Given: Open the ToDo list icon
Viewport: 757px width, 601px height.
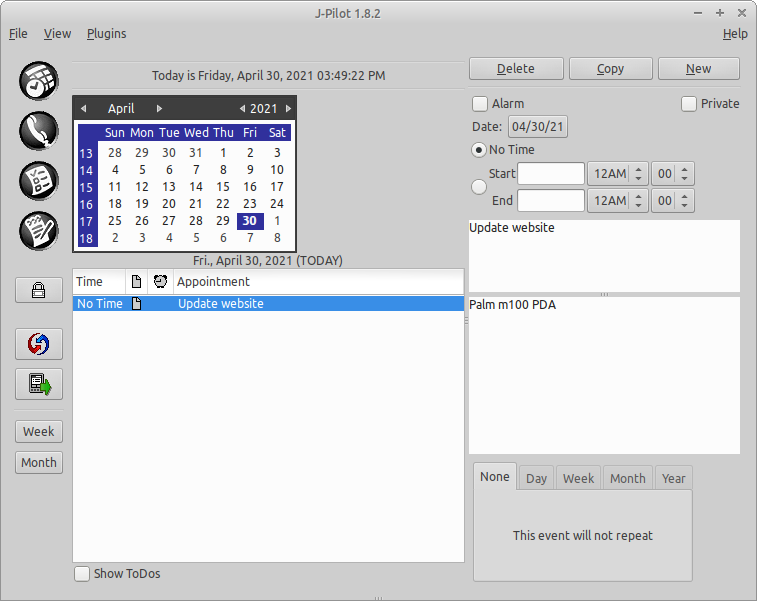Looking at the screenshot, I should pos(39,181).
